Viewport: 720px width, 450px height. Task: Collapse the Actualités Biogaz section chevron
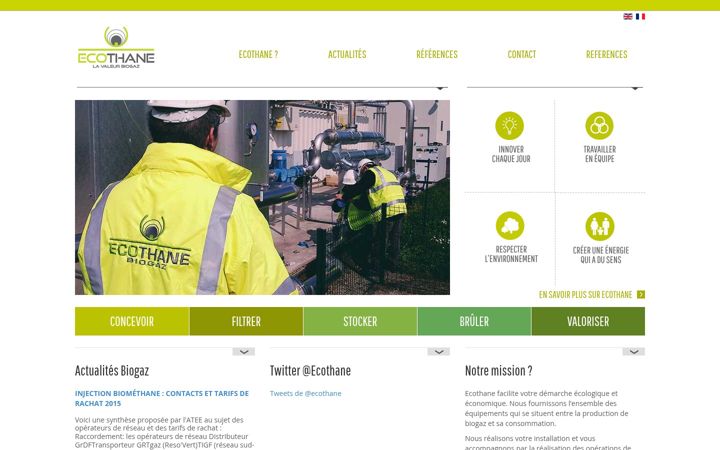[x=243, y=352]
